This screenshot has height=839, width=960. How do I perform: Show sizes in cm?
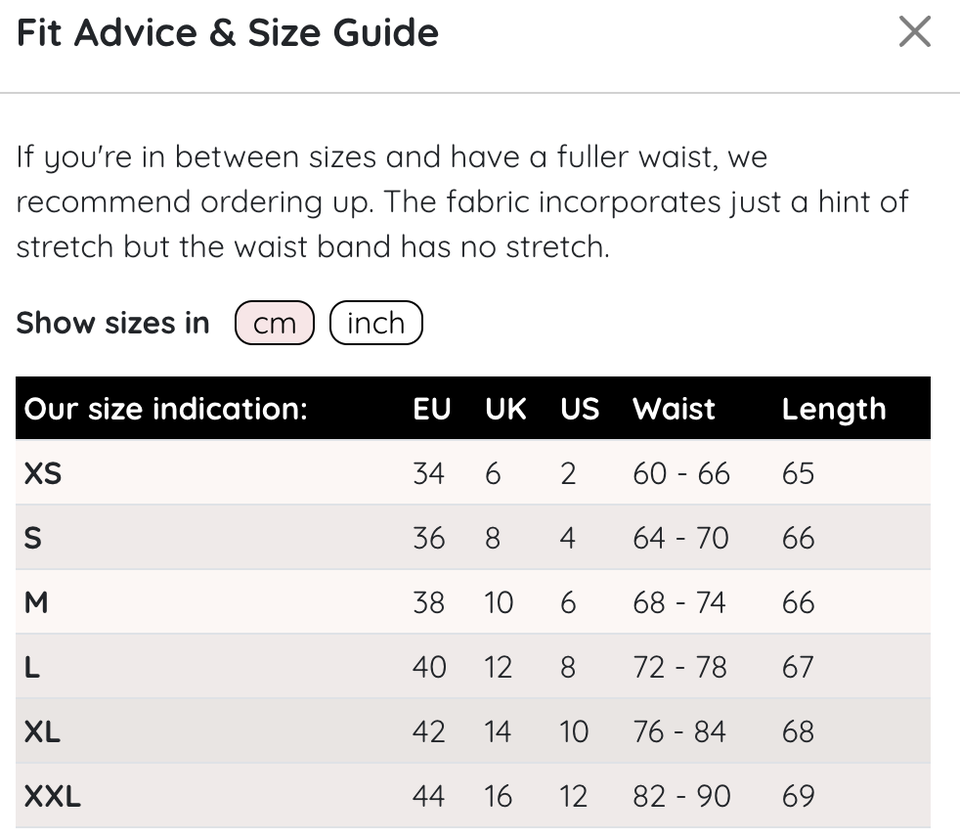pos(275,323)
